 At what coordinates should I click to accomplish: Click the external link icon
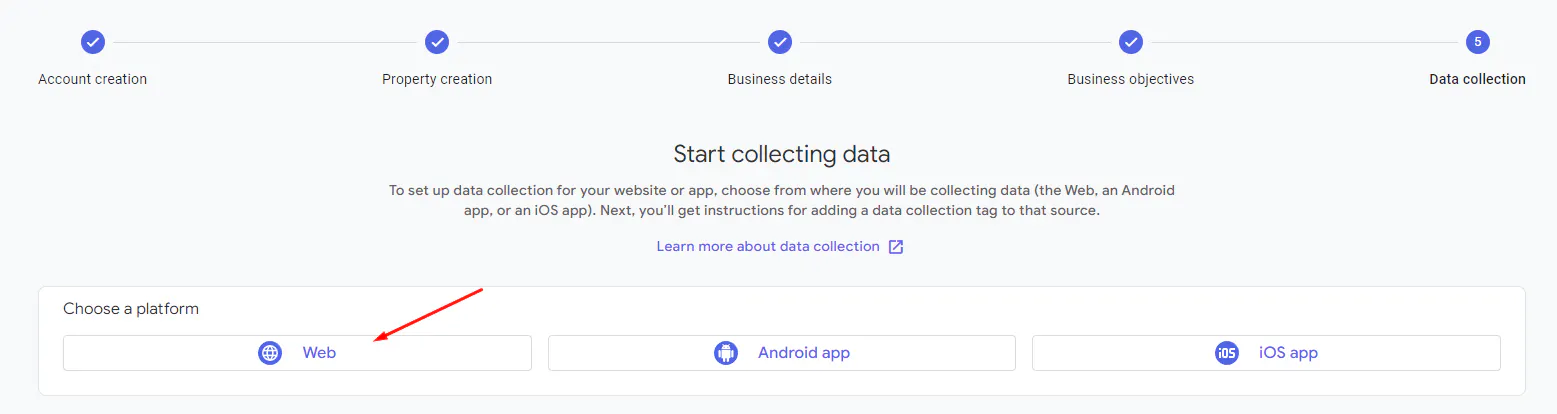tap(896, 247)
